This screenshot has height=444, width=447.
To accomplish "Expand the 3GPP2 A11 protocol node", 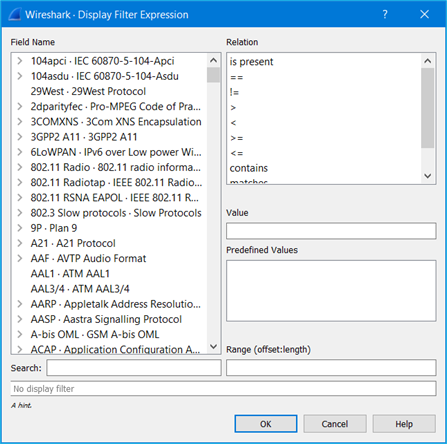I will point(20,137).
